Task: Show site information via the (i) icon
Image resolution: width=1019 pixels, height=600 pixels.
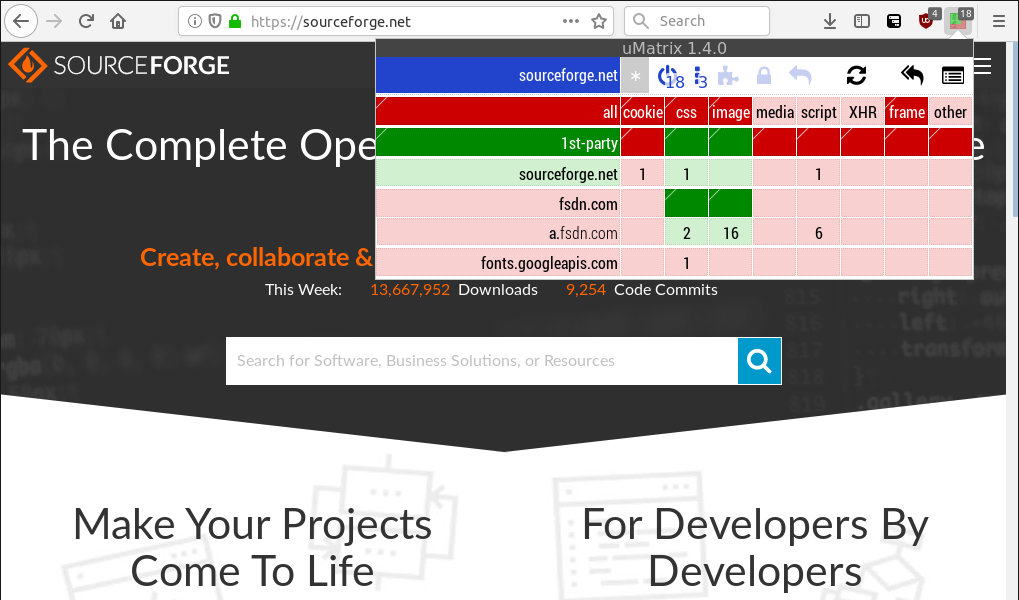Action: pyautogui.click(x=194, y=21)
